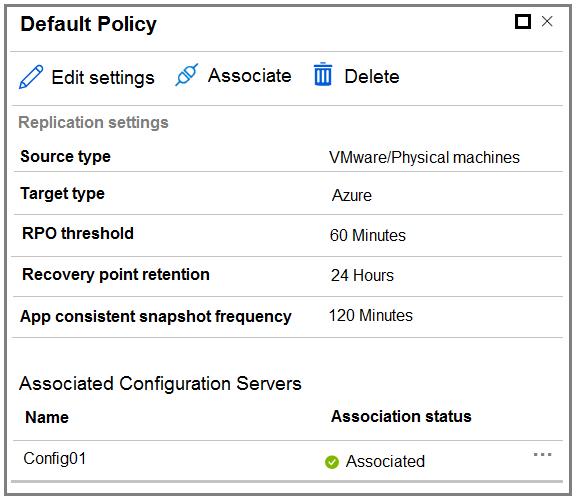Click the VMware/Physical machines source value

tap(424, 157)
